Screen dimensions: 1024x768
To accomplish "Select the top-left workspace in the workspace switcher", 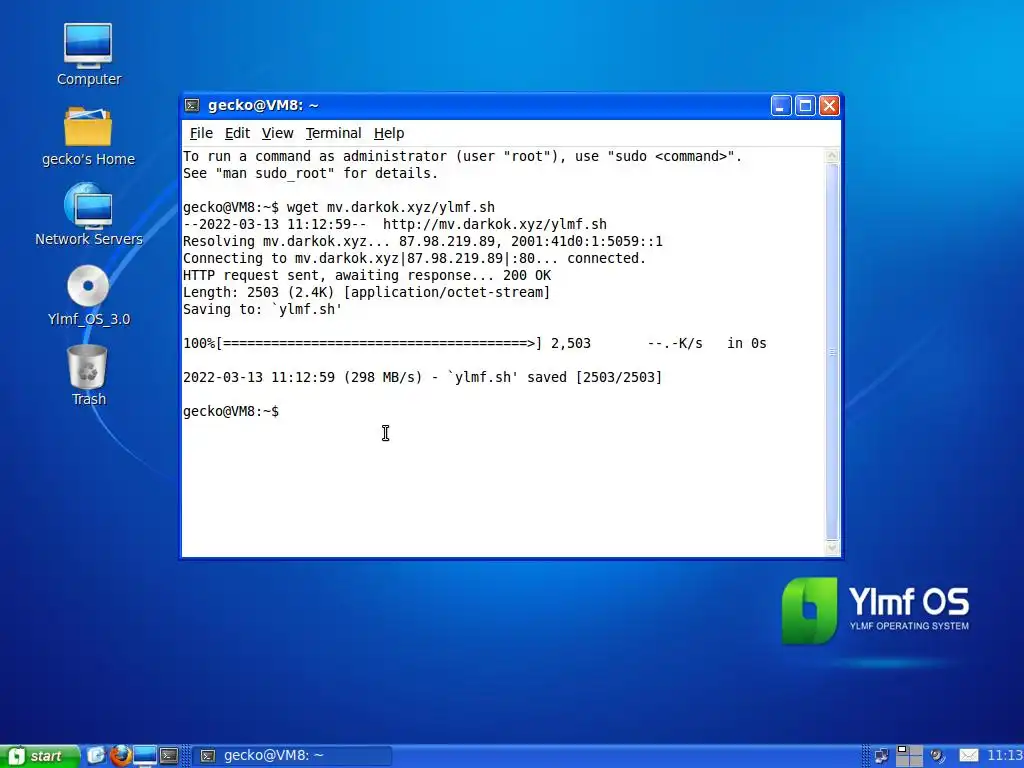I will pyautogui.click(x=903, y=750).
